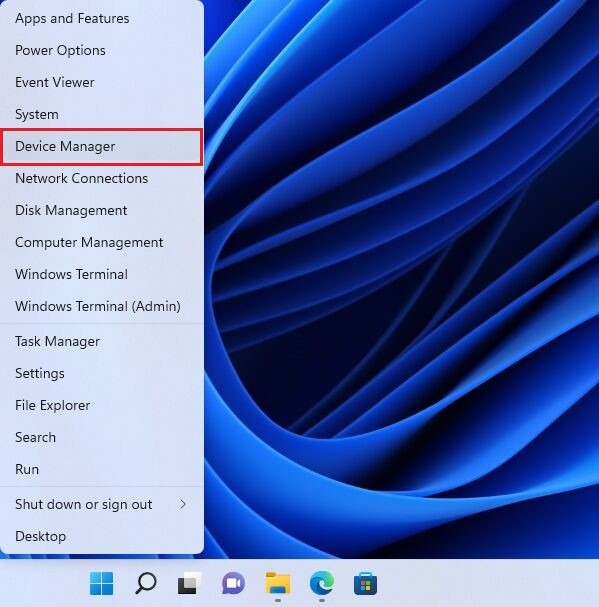The height and width of the screenshot is (607, 599).
Task: Open Device Manager from the menu
Action: pyautogui.click(x=101, y=146)
